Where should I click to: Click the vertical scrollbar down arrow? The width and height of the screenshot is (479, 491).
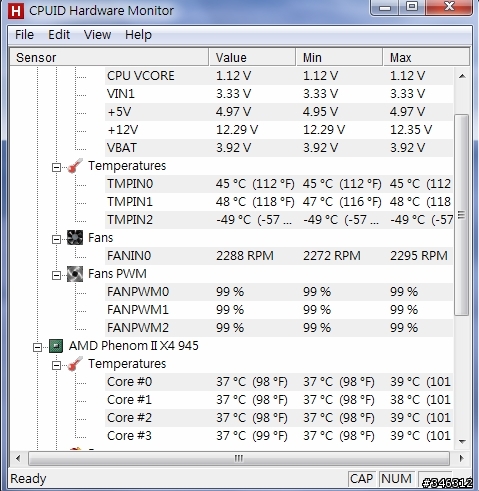tap(462, 441)
